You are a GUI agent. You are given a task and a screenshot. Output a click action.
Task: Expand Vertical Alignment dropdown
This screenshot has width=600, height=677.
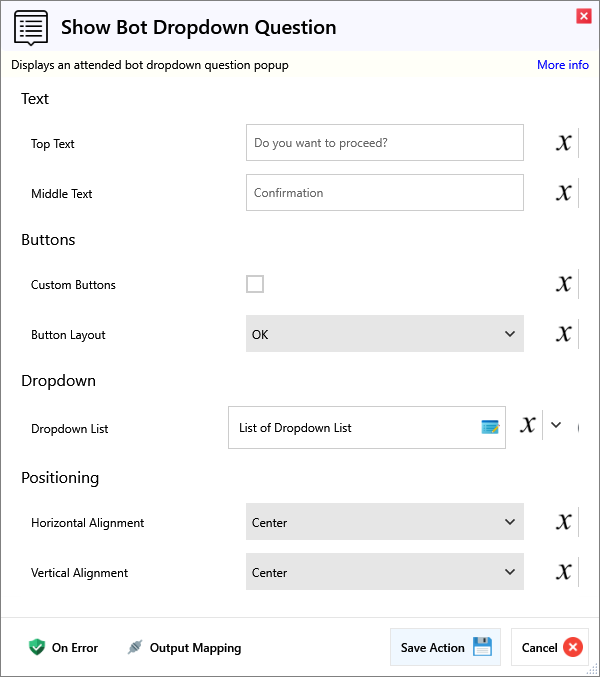pos(385,572)
